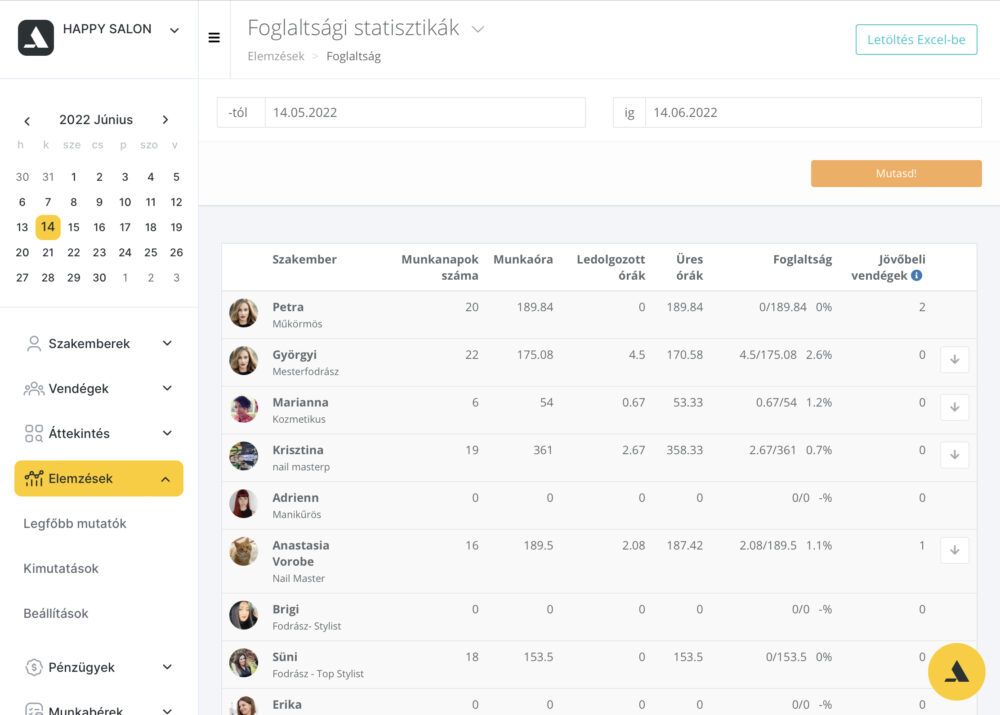
Task: Open Kimutatások submenu item
Action: tap(61, 568)
